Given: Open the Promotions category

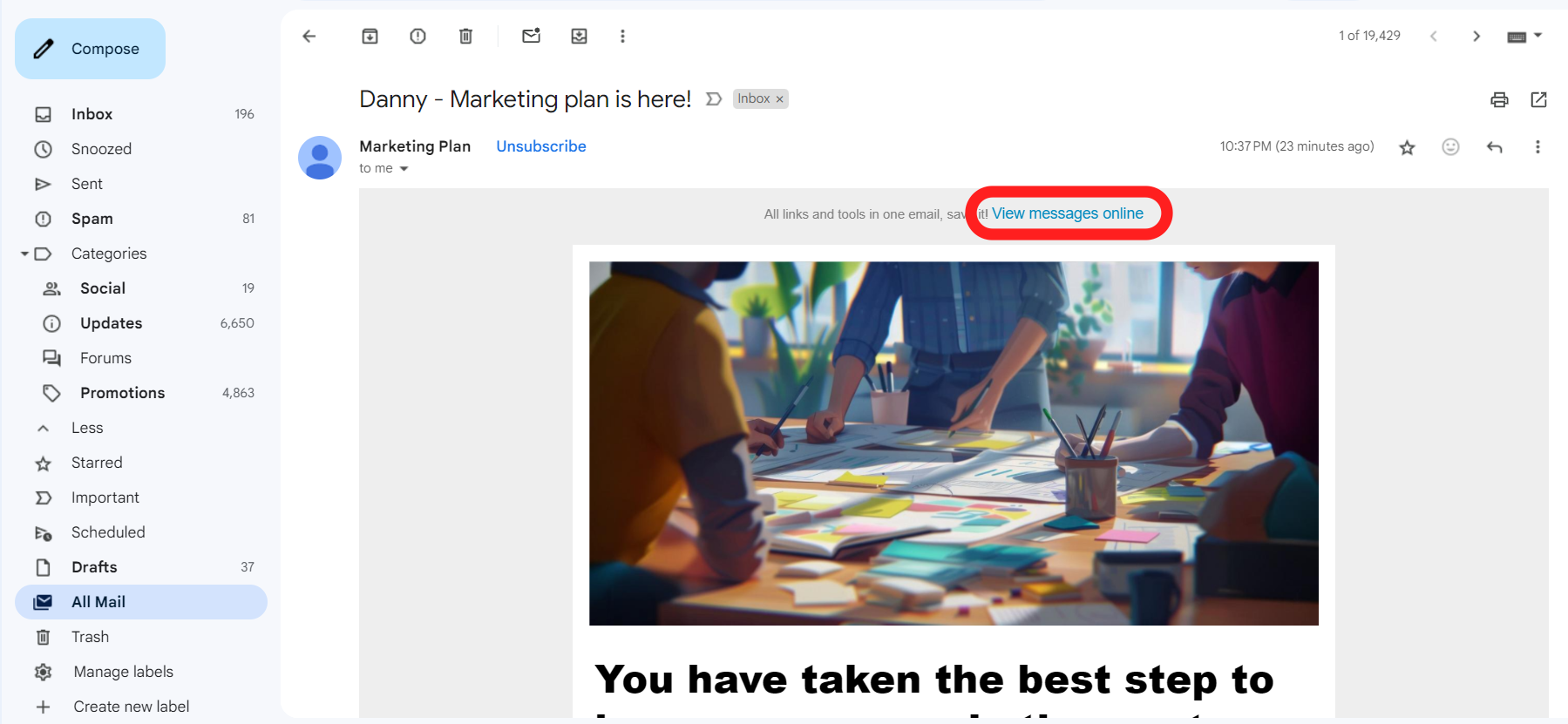Looking at the screenshot, I should [122, 393].
